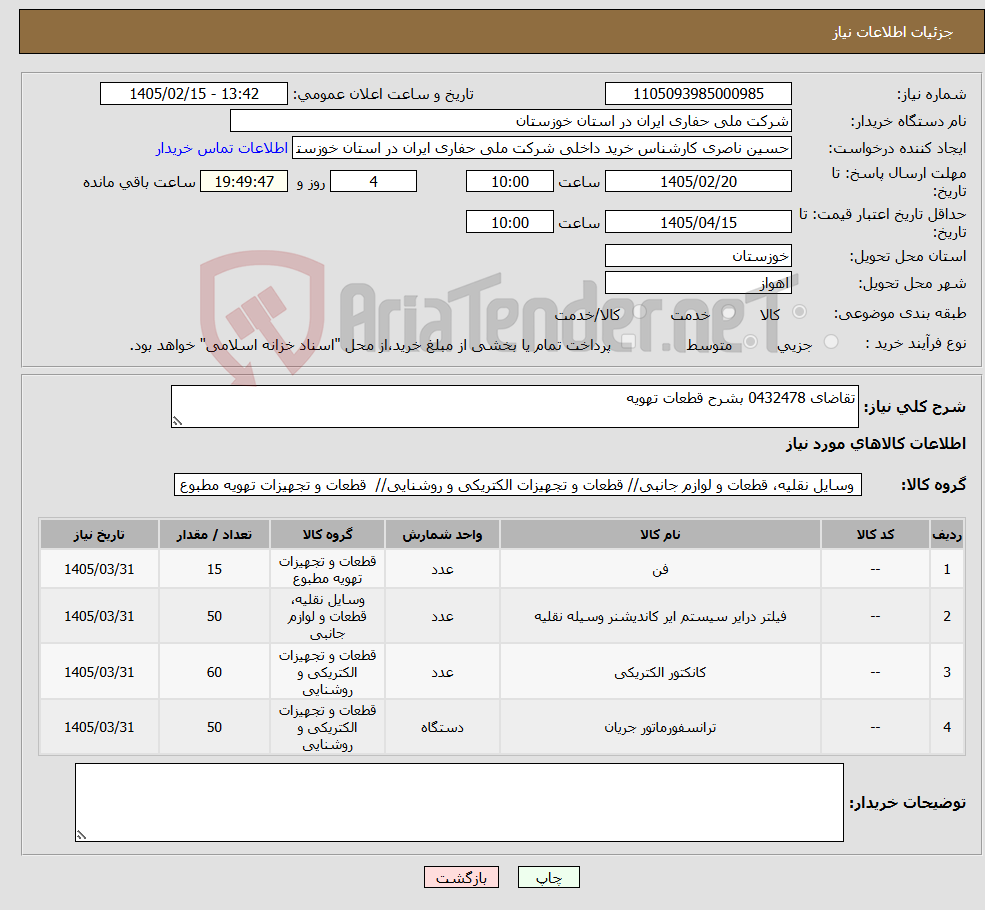Click the بازگشت back button
Viewport: 985px width, 910px height.
tap(461, 877)
